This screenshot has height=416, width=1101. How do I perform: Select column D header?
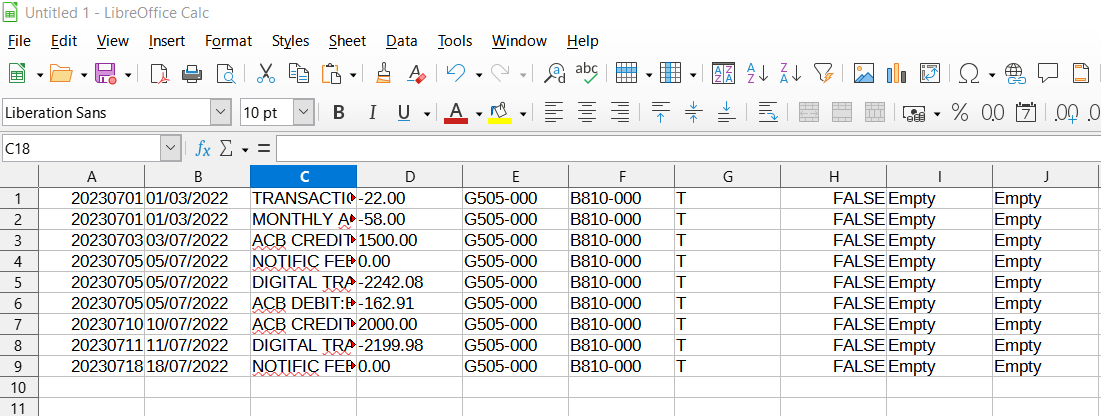[x=409, y=177]
